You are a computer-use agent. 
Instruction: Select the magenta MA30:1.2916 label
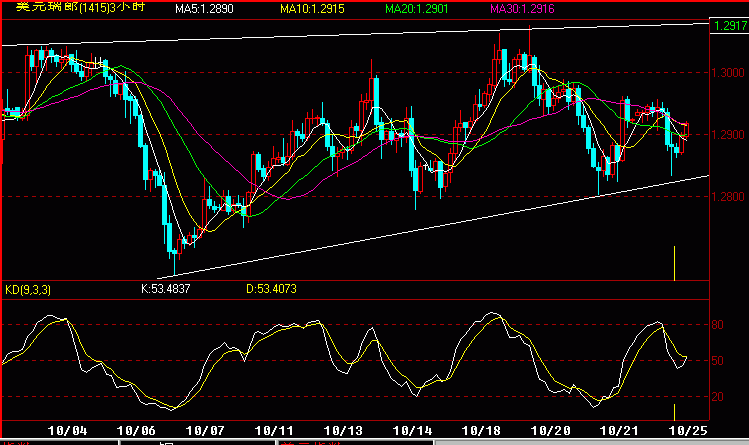point(522,9)
